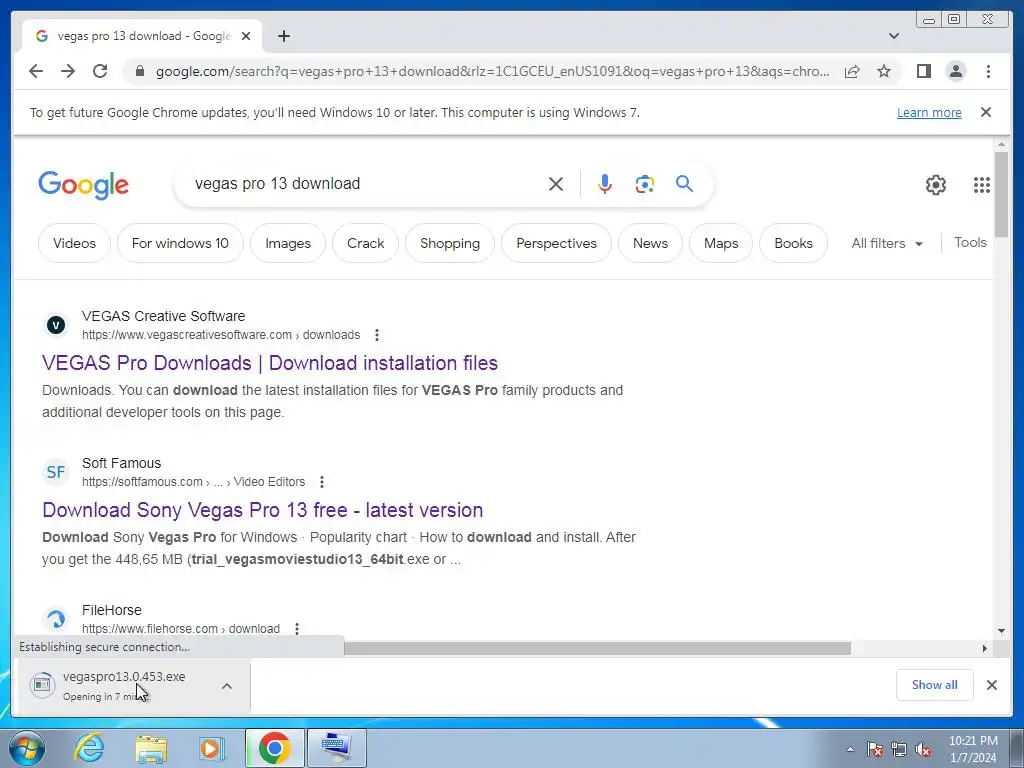Start voice search with the microphone
This screenshot has height=768, width=1024.
605,184
